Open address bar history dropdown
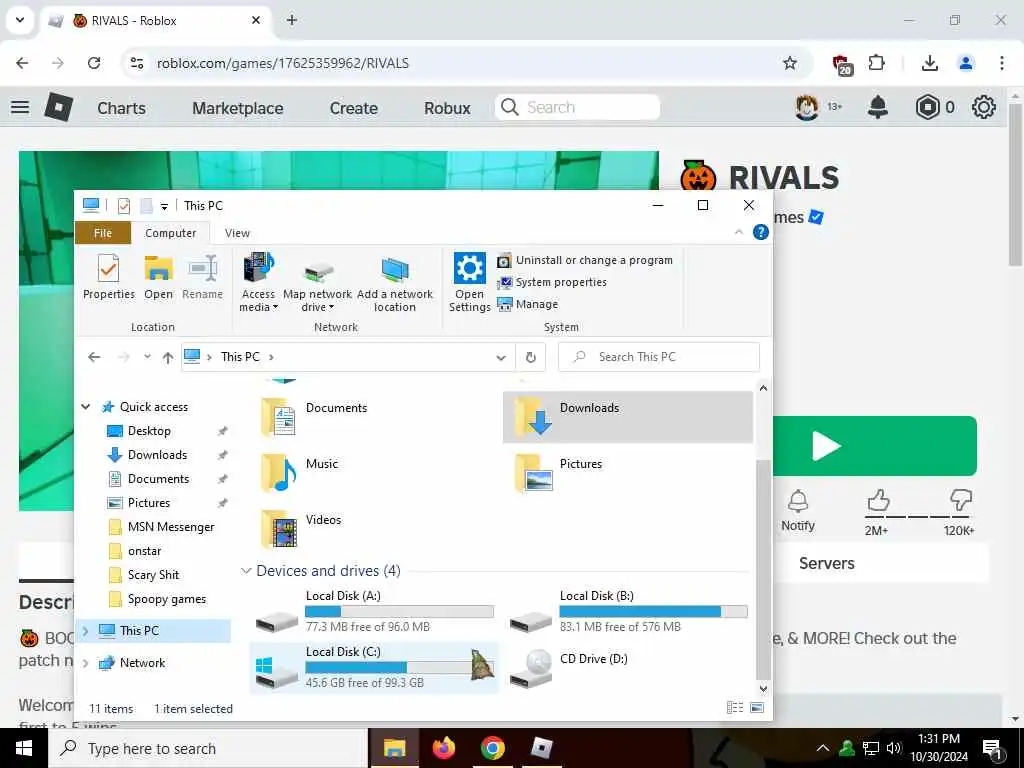 501,357
